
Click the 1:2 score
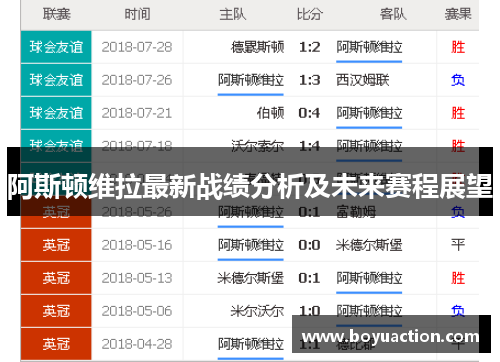pyautogui.click(x=310, y=47)
